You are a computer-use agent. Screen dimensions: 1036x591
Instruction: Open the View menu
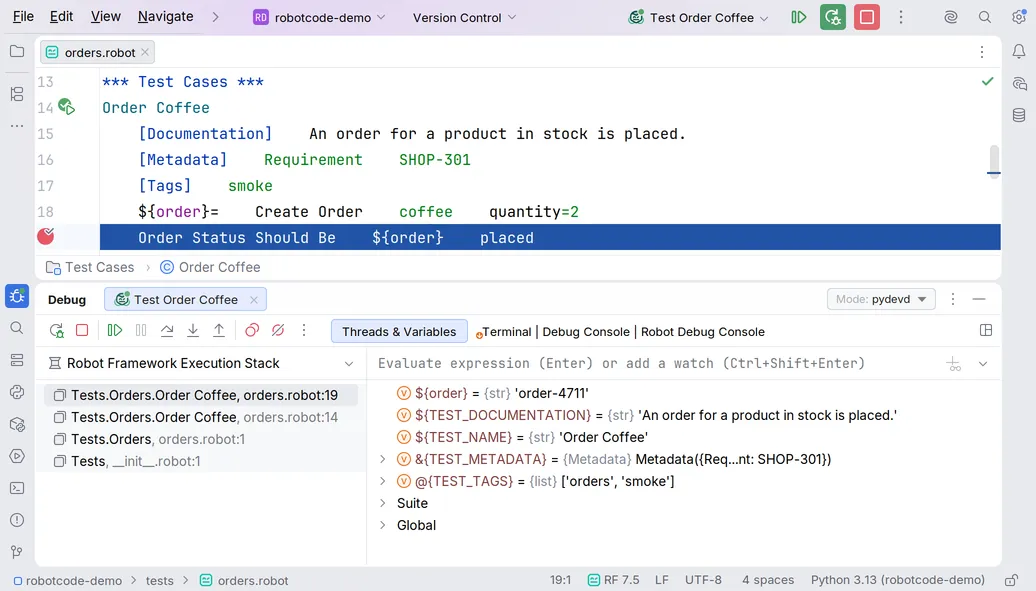(106, 17)
